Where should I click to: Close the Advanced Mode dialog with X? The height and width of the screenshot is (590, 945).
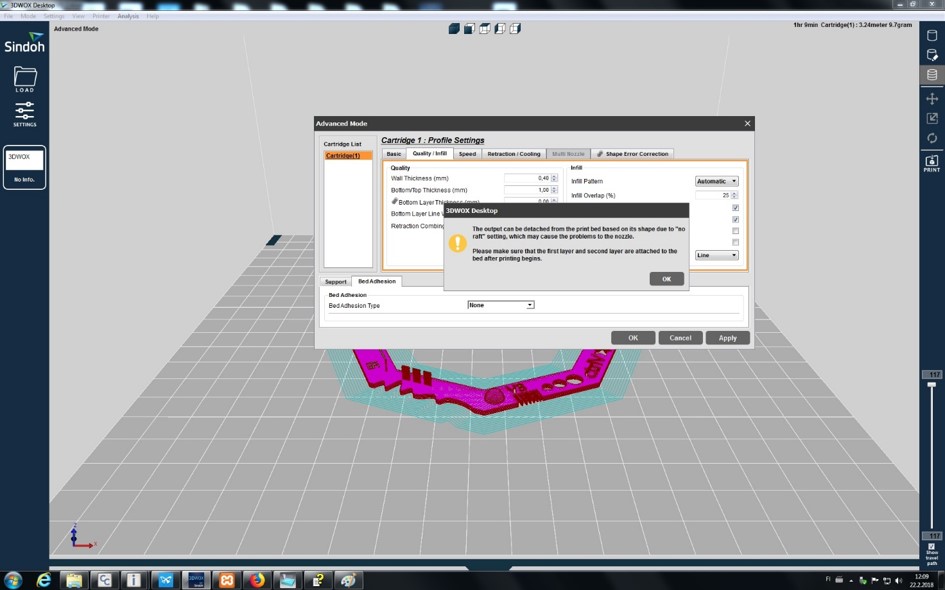click(747, 123)
